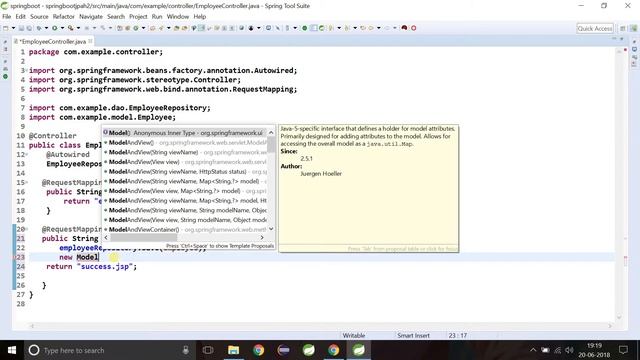Collapse the method fold at line 15
Screen dimensions: 640x360
click(x=27, y=182)
